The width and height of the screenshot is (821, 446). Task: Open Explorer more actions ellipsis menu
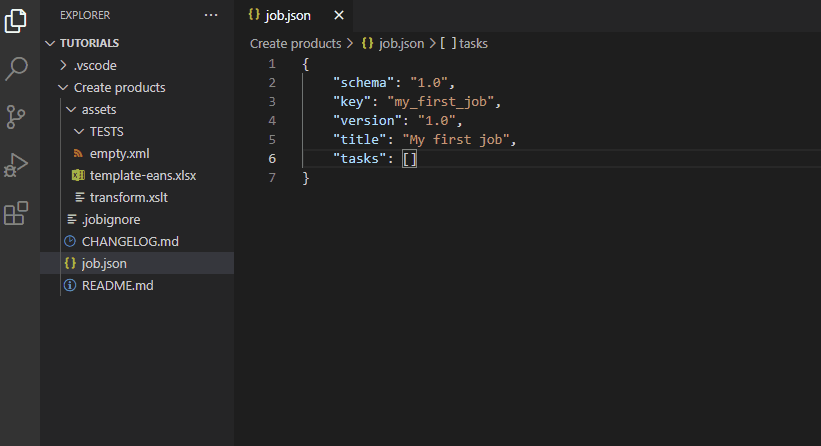pos(210,15)
